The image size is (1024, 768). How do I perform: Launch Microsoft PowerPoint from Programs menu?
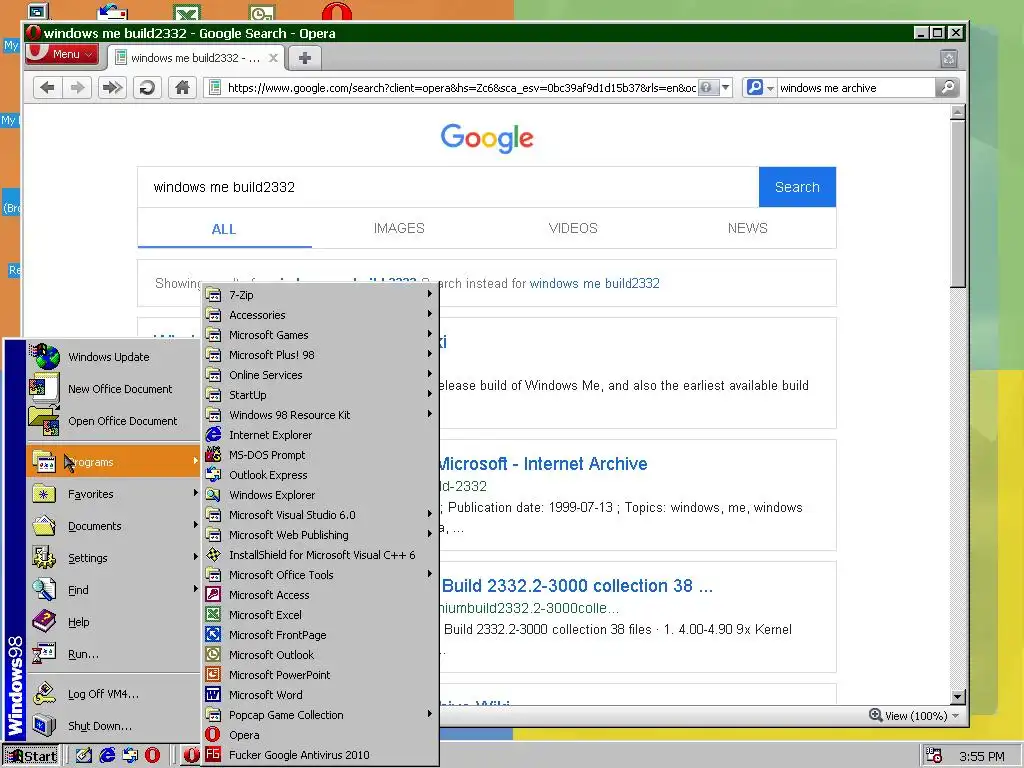click(320, 675)
